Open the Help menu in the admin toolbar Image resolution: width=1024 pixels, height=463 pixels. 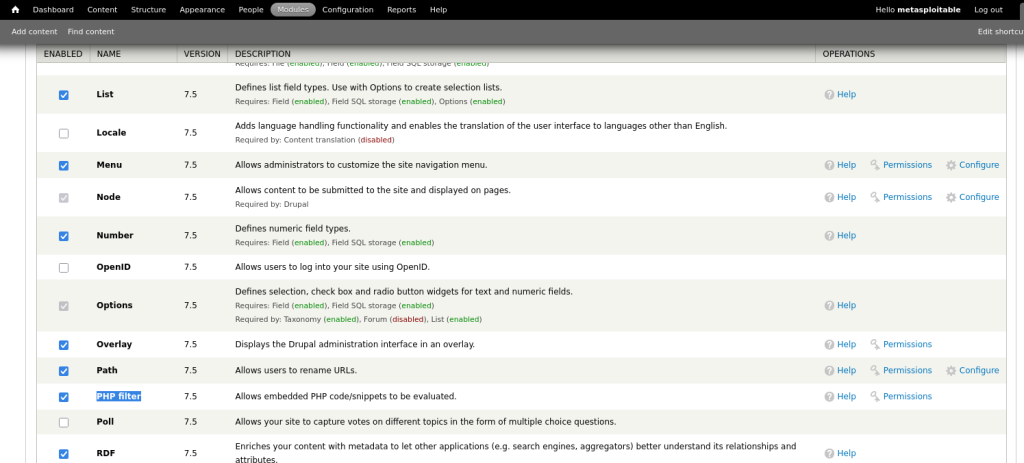click(x=438, y=10)
